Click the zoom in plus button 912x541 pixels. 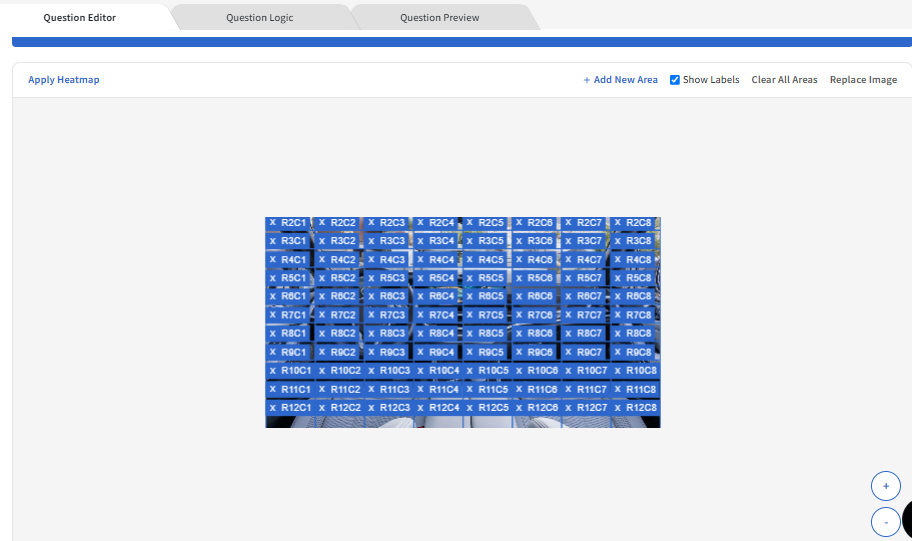(x=885, y=486)
